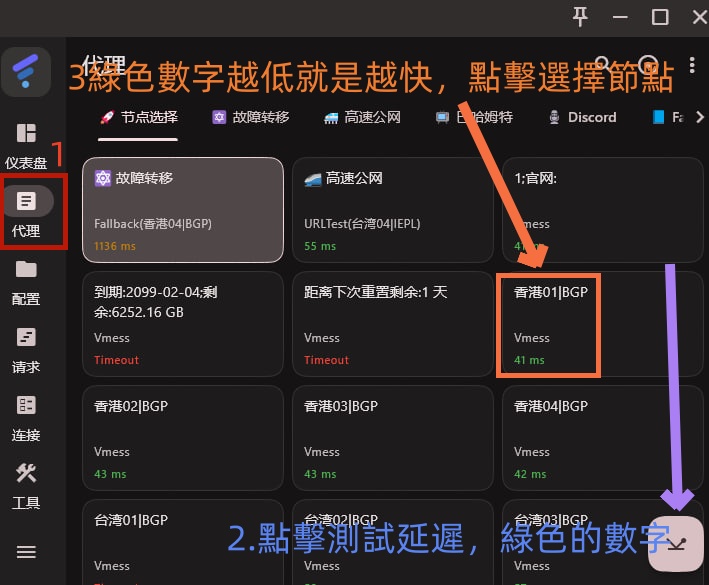Select the 故障转移 Fallback node card

point(182,210)
